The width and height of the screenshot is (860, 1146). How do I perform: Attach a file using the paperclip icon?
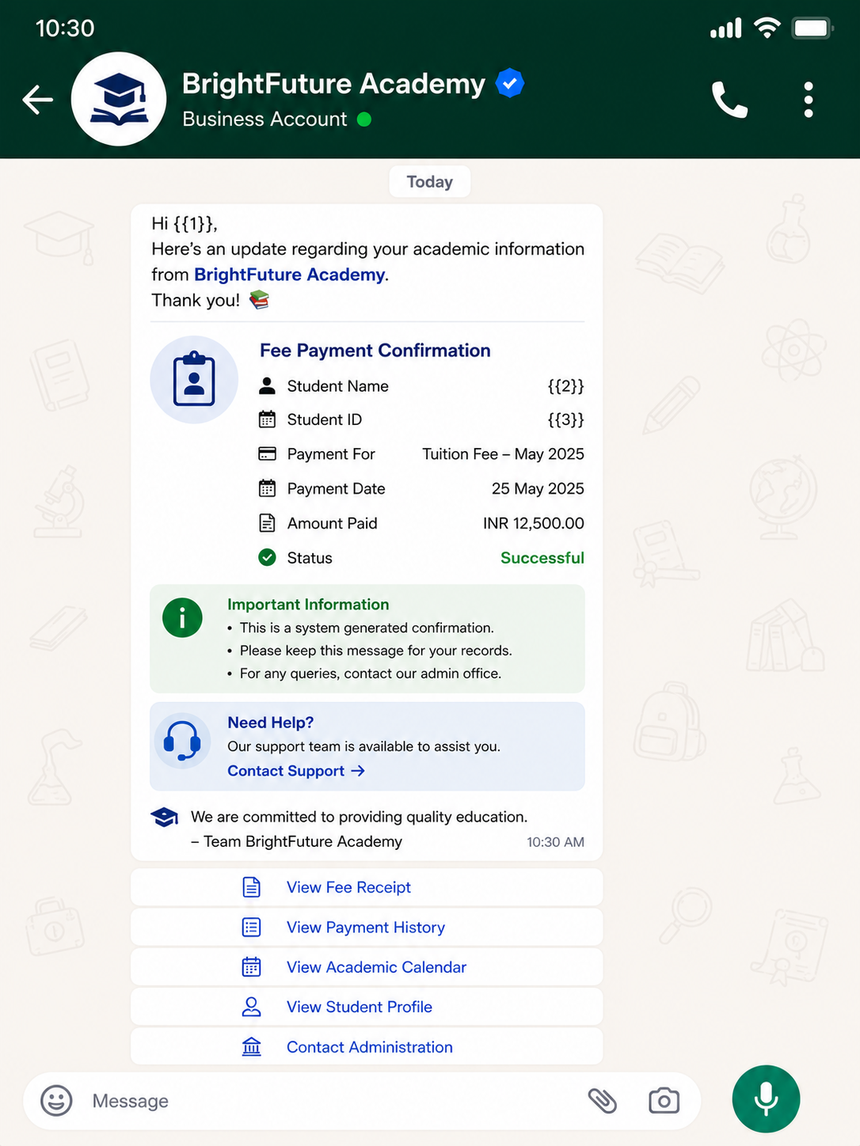pyautogui.click(x=602, y=1100)
